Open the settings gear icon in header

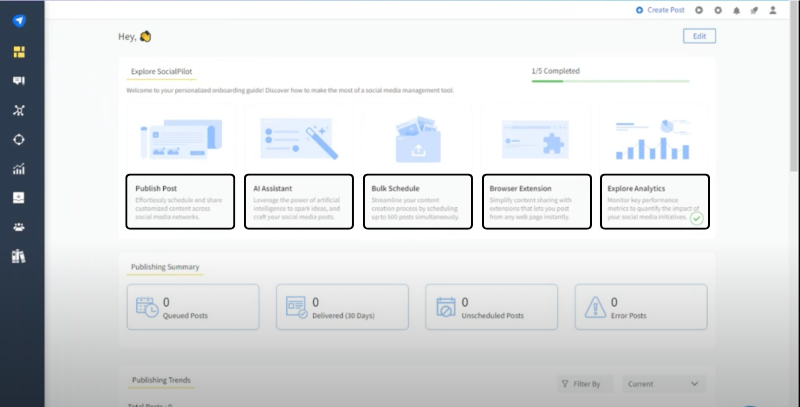718,10
